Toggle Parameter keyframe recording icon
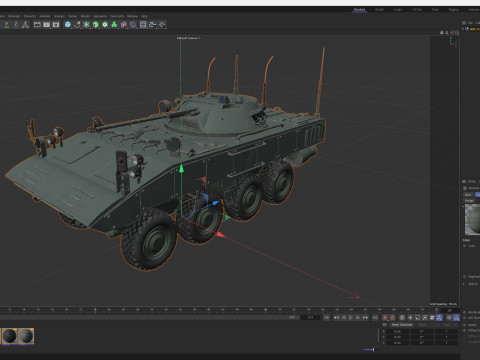480x360 pixels. 432,318
